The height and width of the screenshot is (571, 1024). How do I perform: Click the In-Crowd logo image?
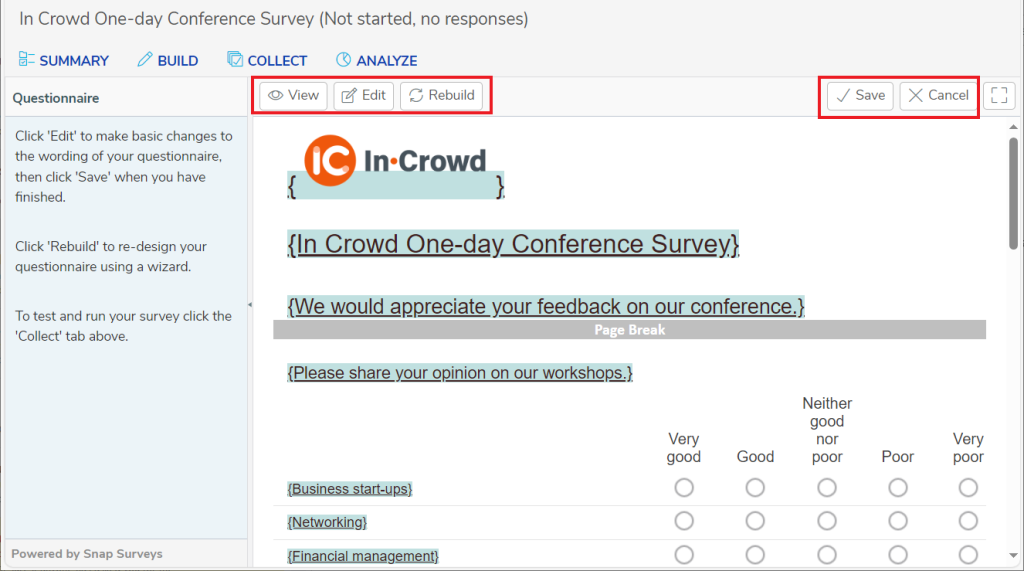(x=395, y=161)
